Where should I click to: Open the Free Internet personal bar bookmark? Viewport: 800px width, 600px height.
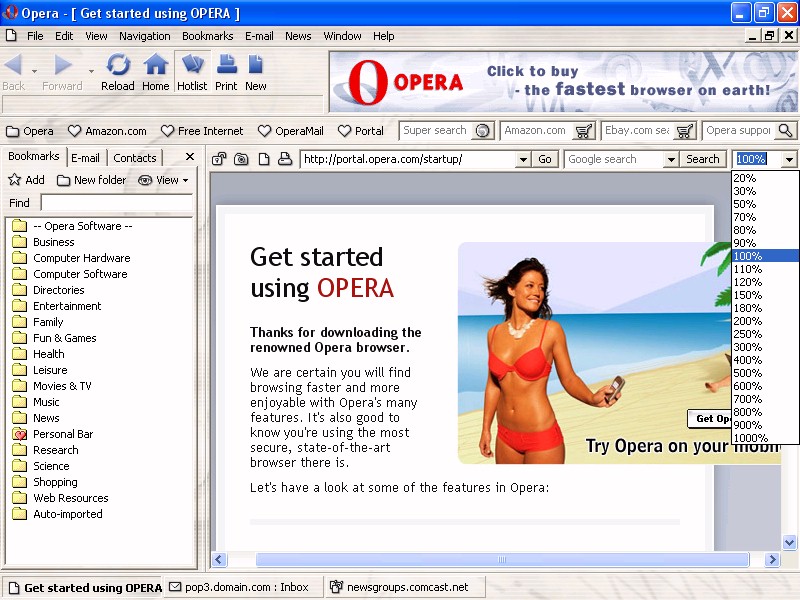click(x=202, y=131)
